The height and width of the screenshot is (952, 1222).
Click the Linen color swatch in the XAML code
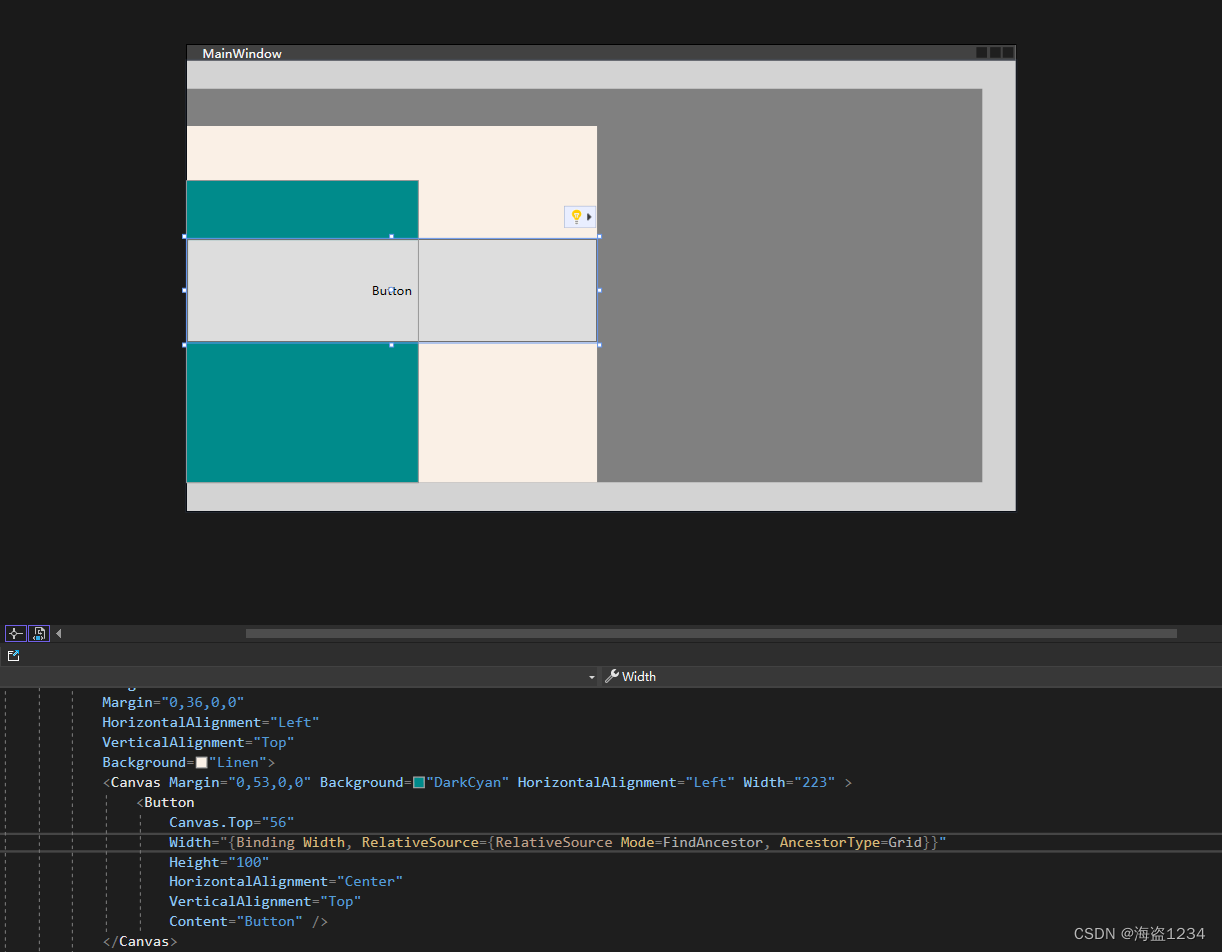pos(201,761)
